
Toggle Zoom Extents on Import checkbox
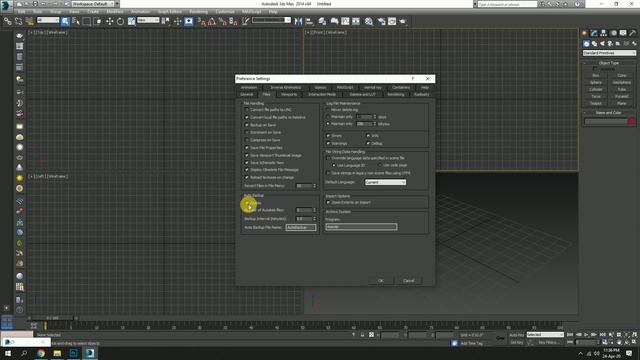[328, 202]
